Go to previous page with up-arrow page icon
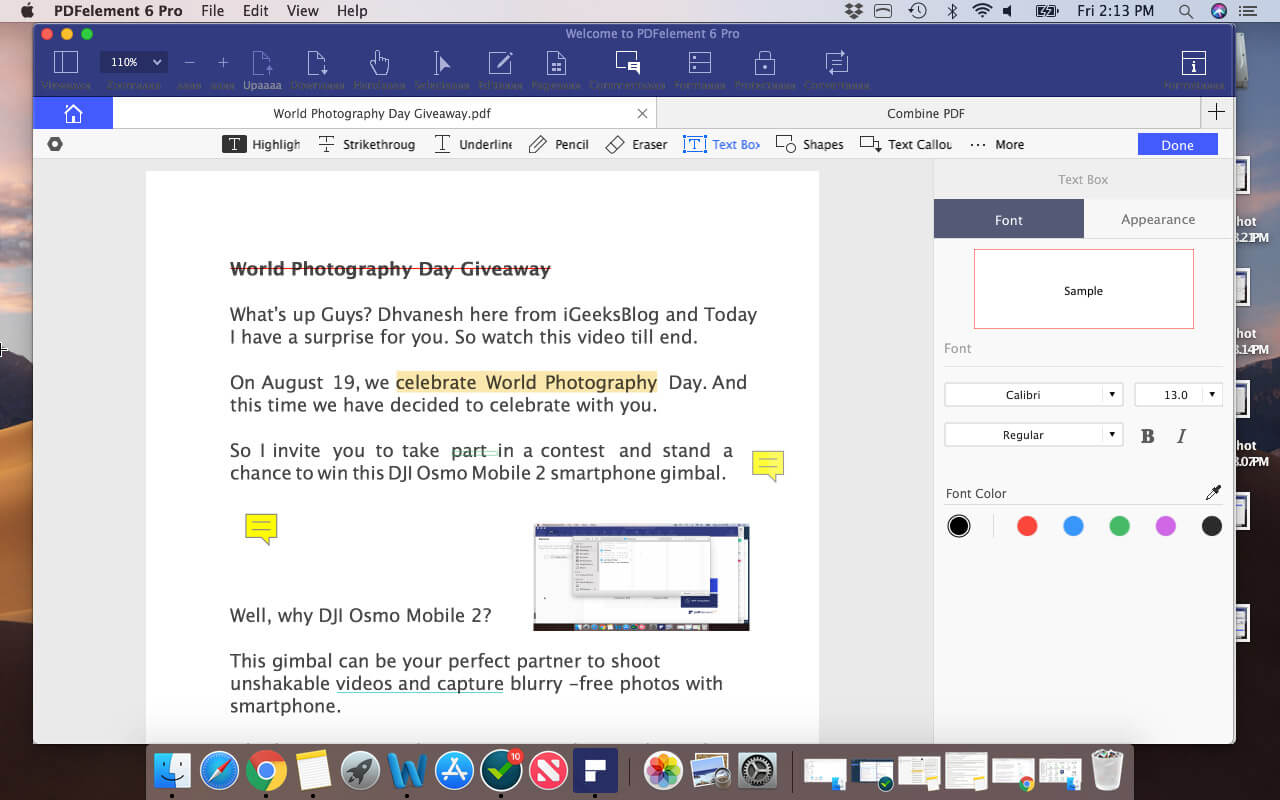The height and width of the screenshot is (800, 1280). click(x=262, y=62)
